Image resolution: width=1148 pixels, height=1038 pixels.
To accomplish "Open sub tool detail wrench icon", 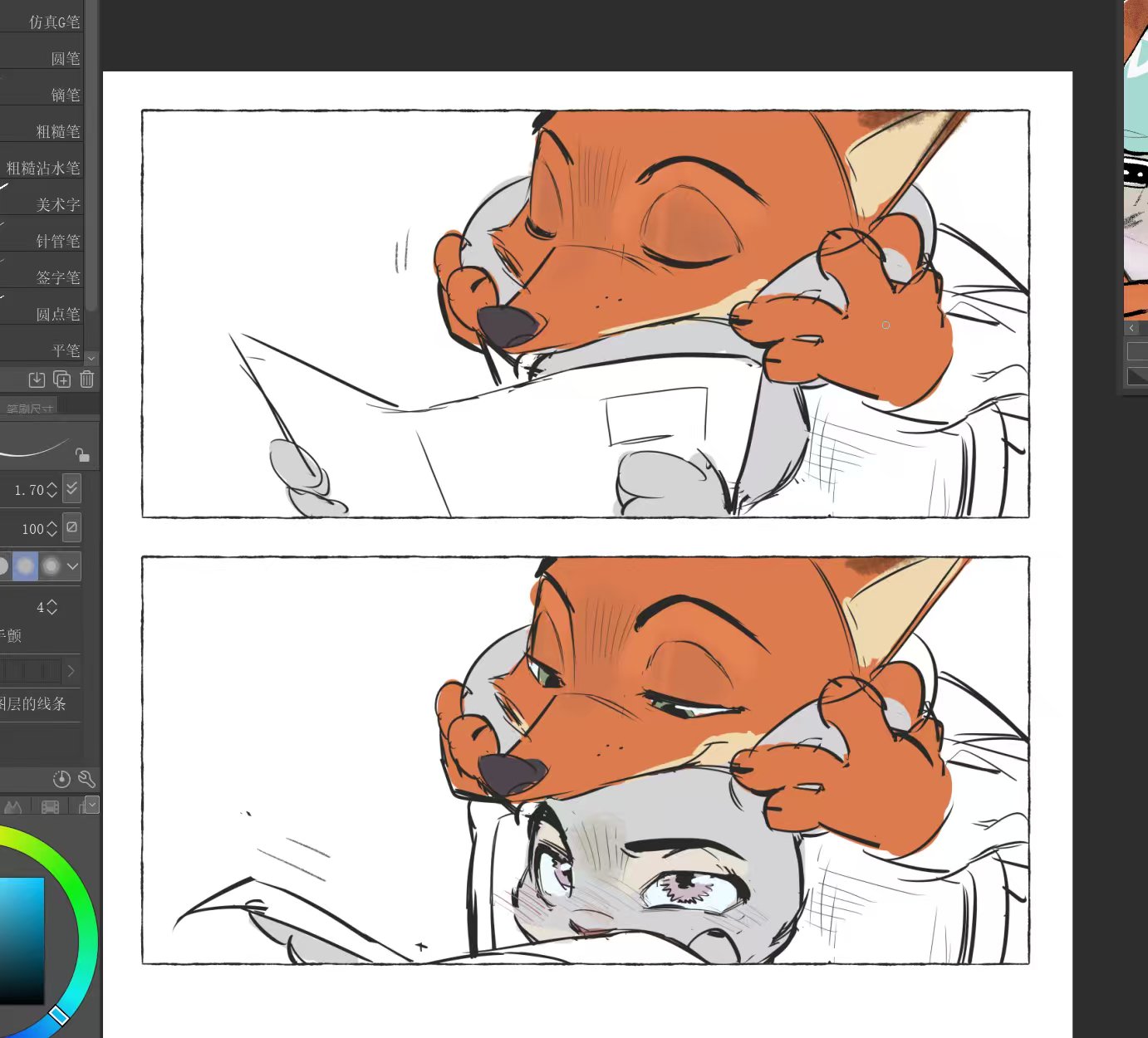I will click(x=86, y=779).
